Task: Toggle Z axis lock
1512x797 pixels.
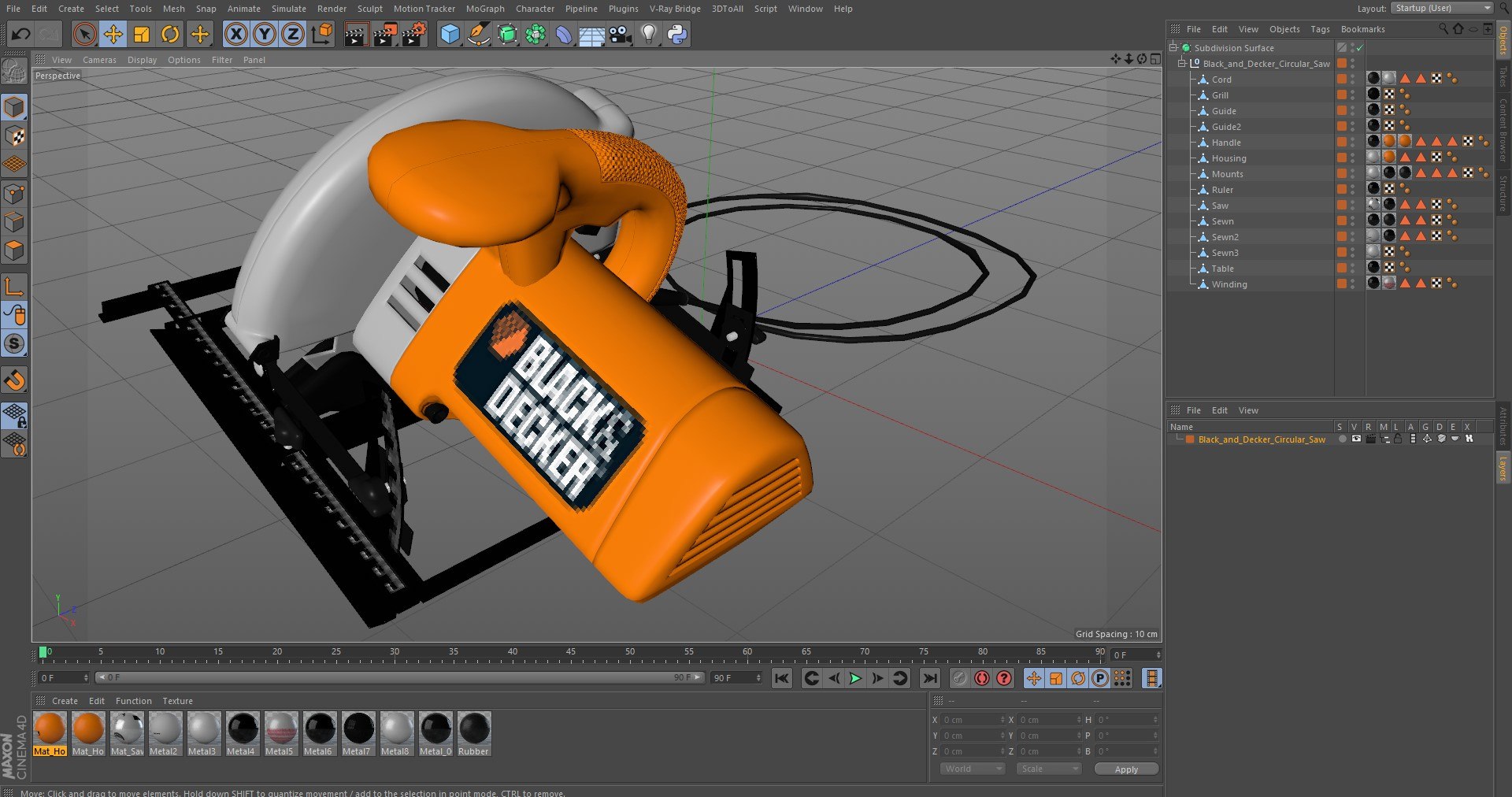Action: point(293,34)
